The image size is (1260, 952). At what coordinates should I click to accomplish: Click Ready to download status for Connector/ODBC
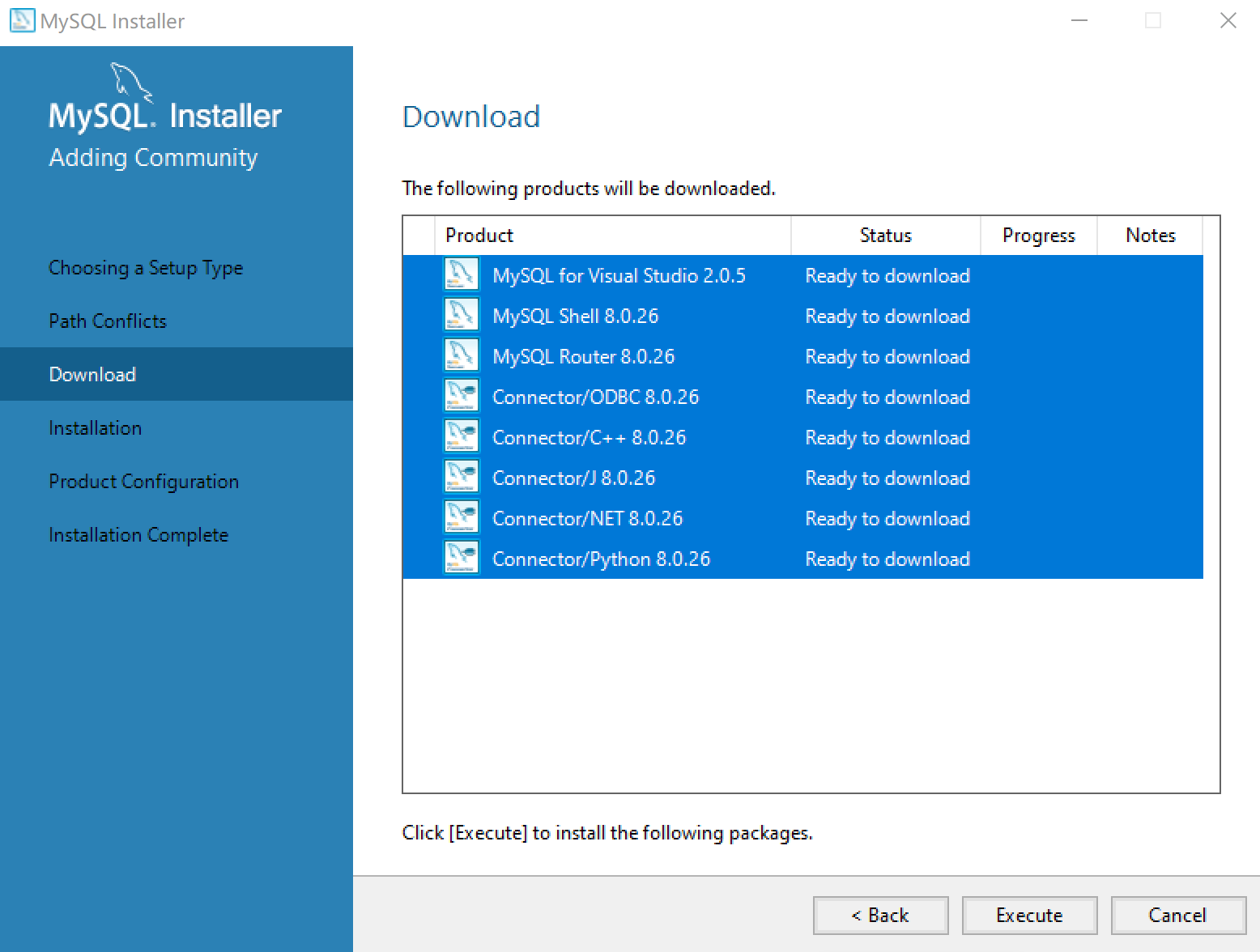[888, 397]
